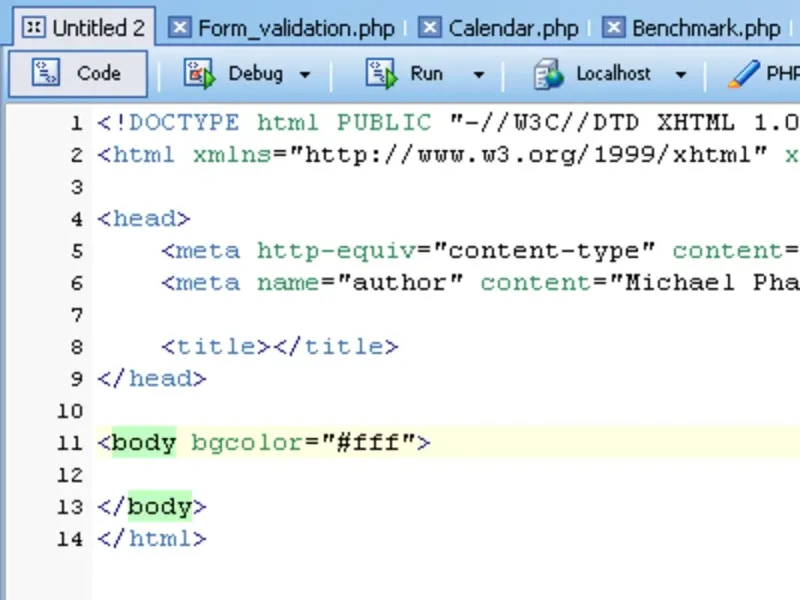Expand the Localhost dropdown arrow
The height and width of the screenshot is (600, 800).
click(x=680, y=75)
